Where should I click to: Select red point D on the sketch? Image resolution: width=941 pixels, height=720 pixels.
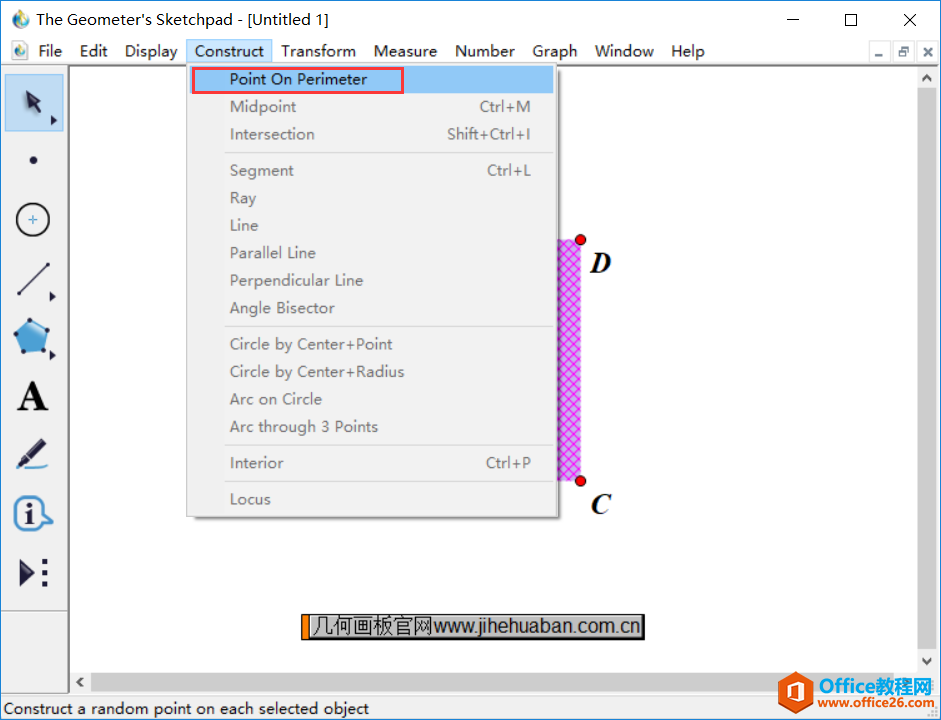[580, 240]
